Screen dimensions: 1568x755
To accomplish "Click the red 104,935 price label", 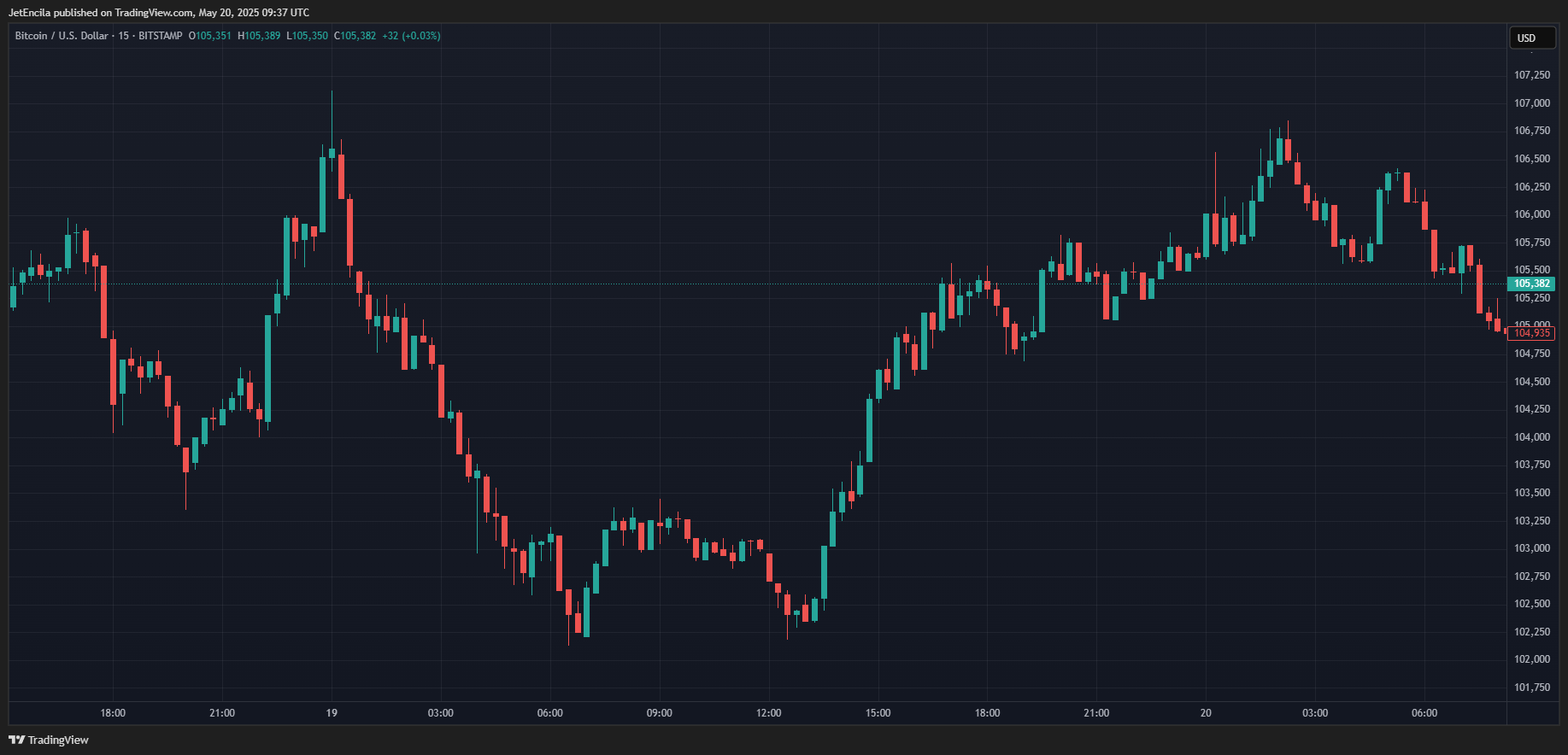I will coord(1531,333).
